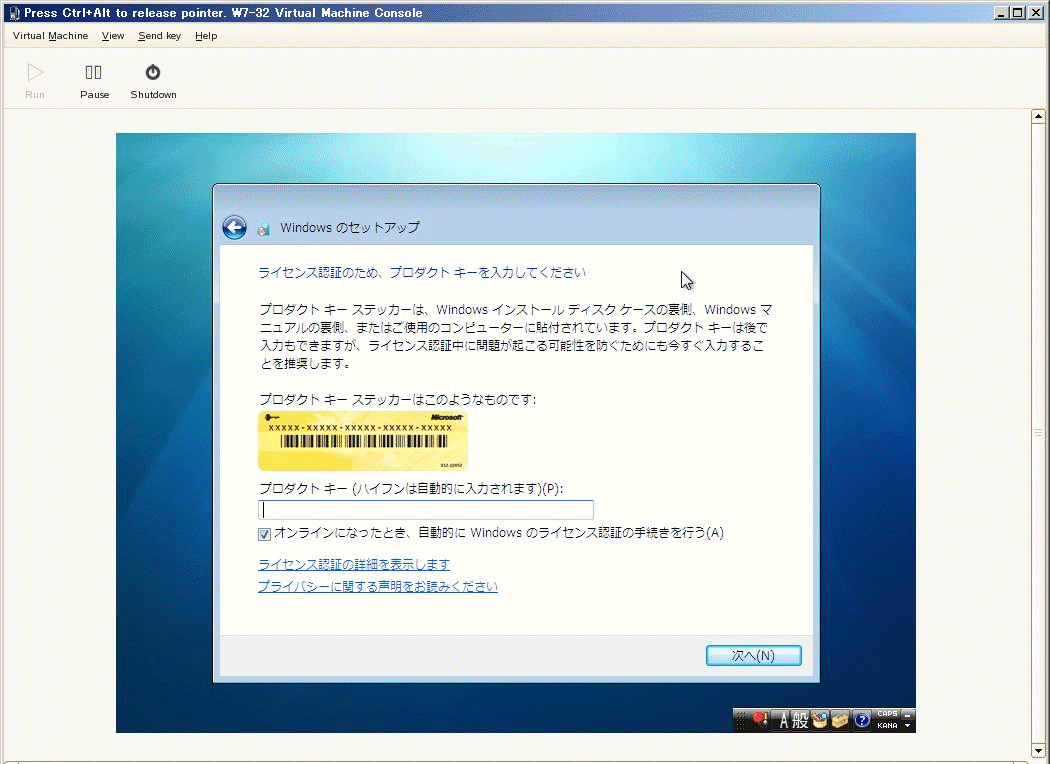Screen dimensions: 1050x764
Task: Click the console title bar system icon
Action: tap(15, 13)
